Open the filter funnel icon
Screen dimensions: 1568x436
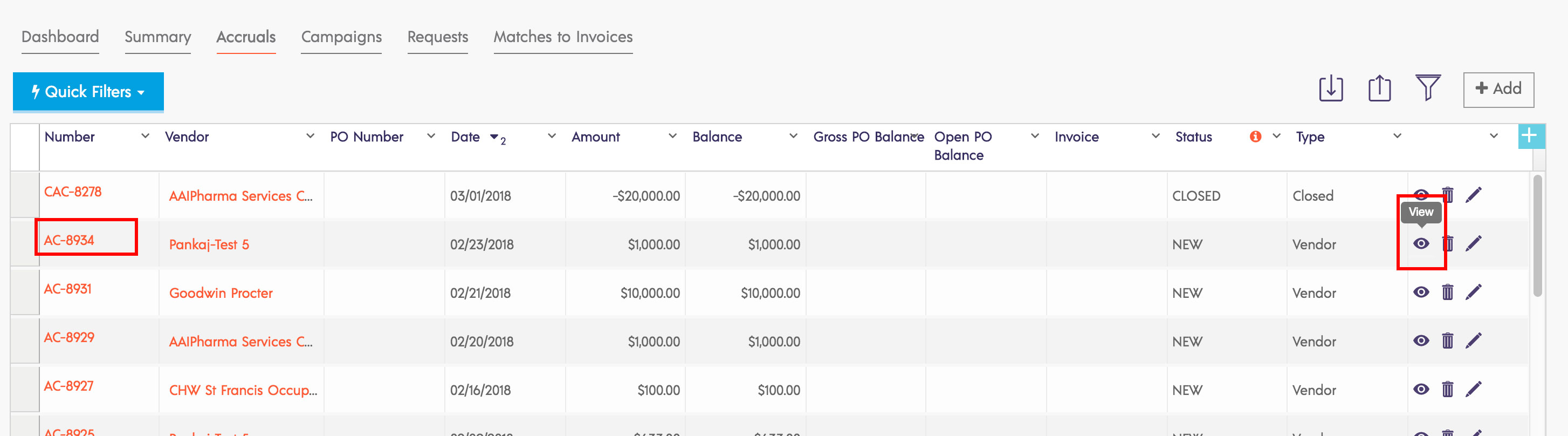tap(1427, 89)
